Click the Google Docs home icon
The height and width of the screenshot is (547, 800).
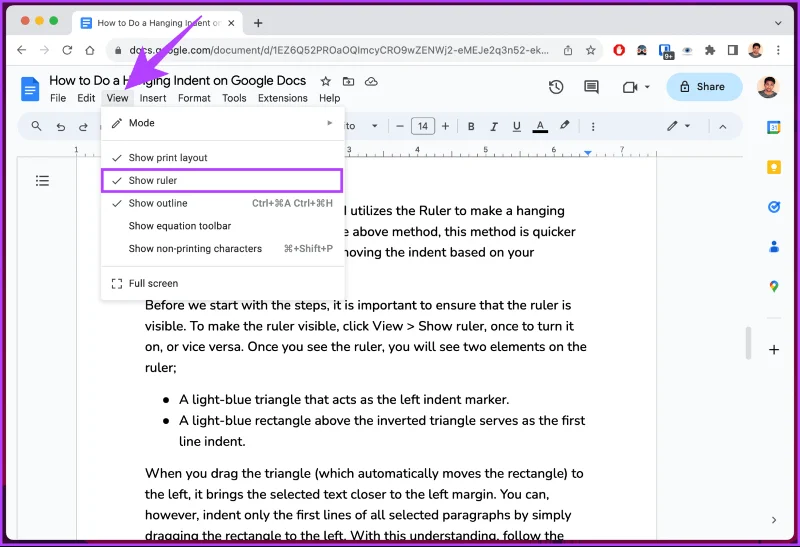pos(30,89)
